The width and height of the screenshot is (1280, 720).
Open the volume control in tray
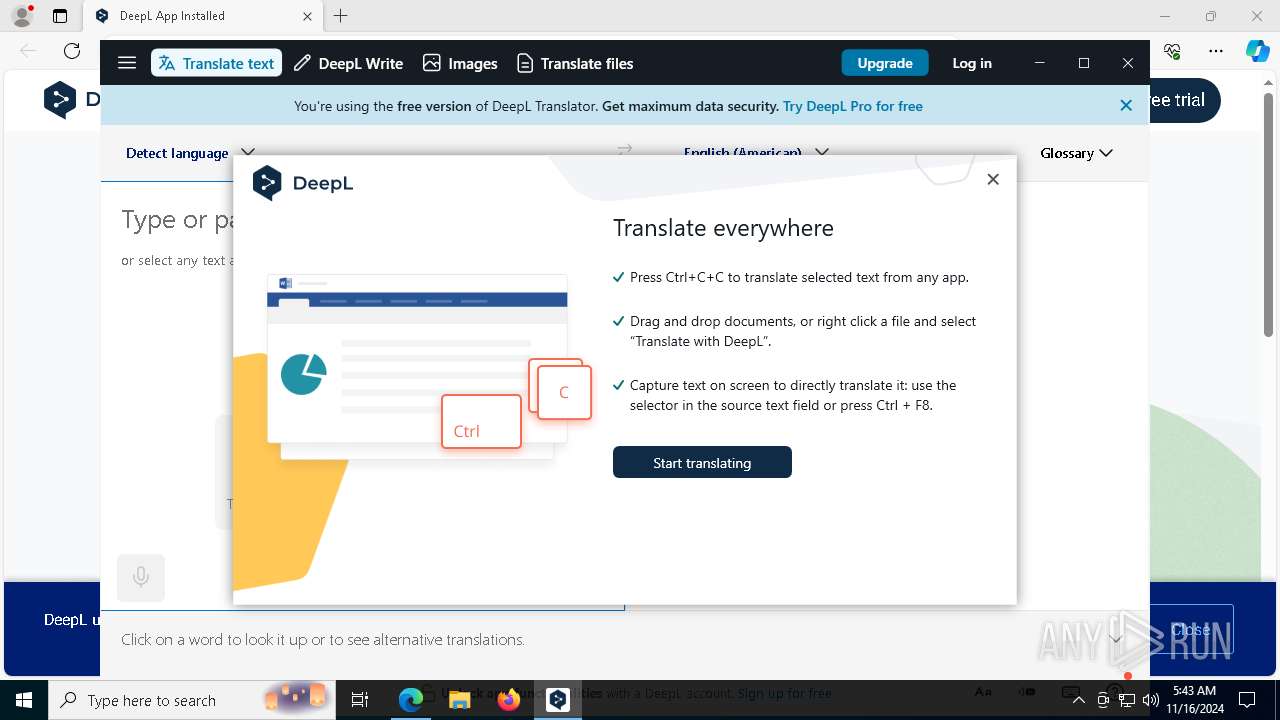[1150, 700]
